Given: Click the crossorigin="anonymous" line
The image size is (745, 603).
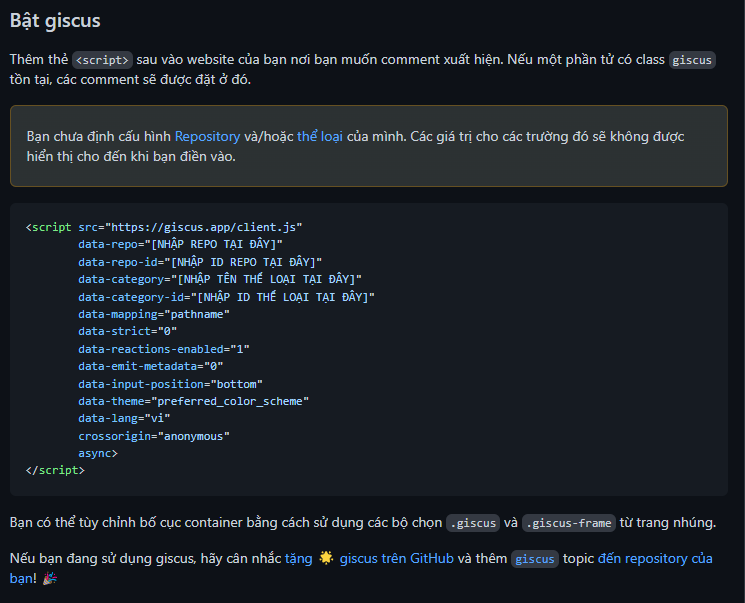Looking at the screenshot, I should click(154, 436).
